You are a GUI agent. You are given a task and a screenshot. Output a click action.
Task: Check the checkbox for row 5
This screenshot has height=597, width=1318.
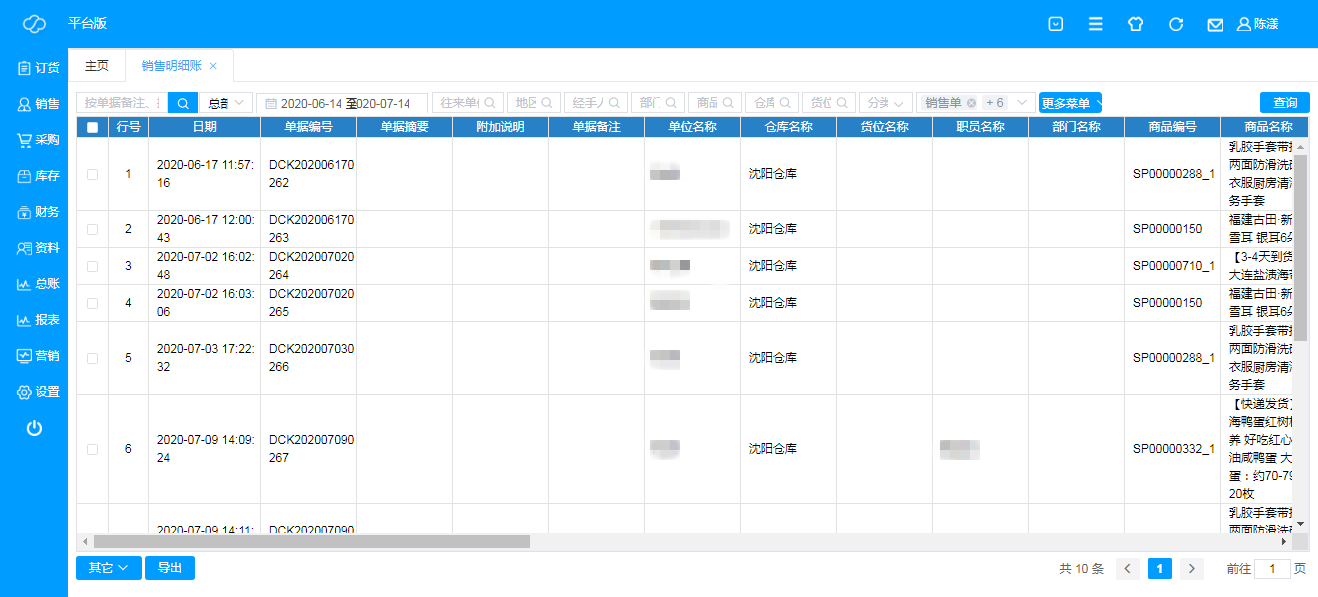[x=93, y=358]
